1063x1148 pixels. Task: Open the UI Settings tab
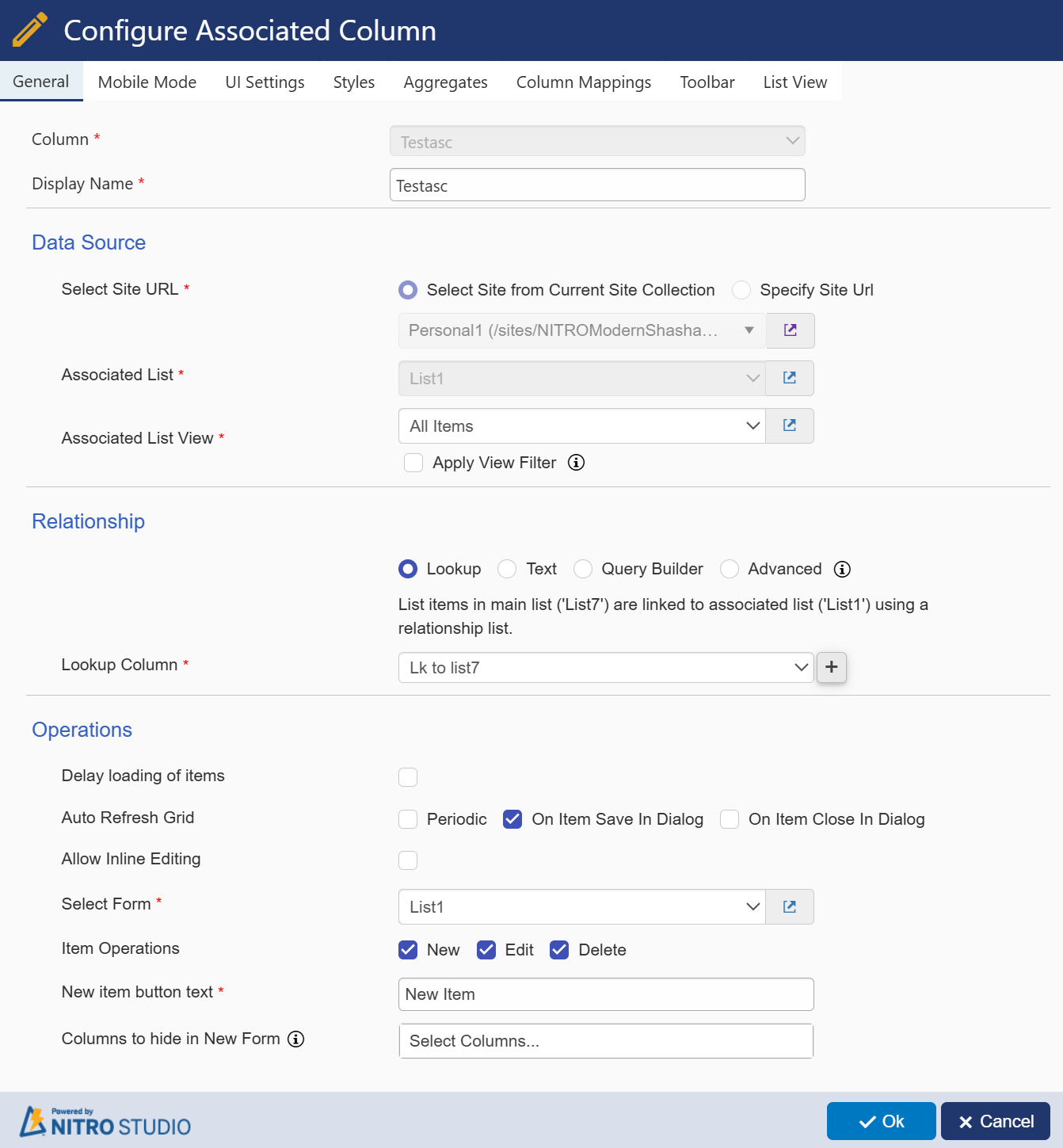(x=265, y=82)
